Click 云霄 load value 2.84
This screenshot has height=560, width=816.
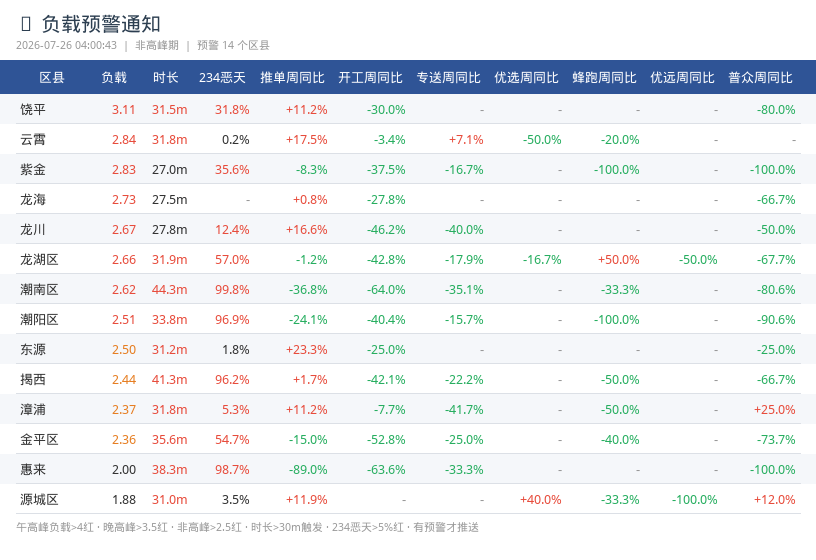point(124,140)
